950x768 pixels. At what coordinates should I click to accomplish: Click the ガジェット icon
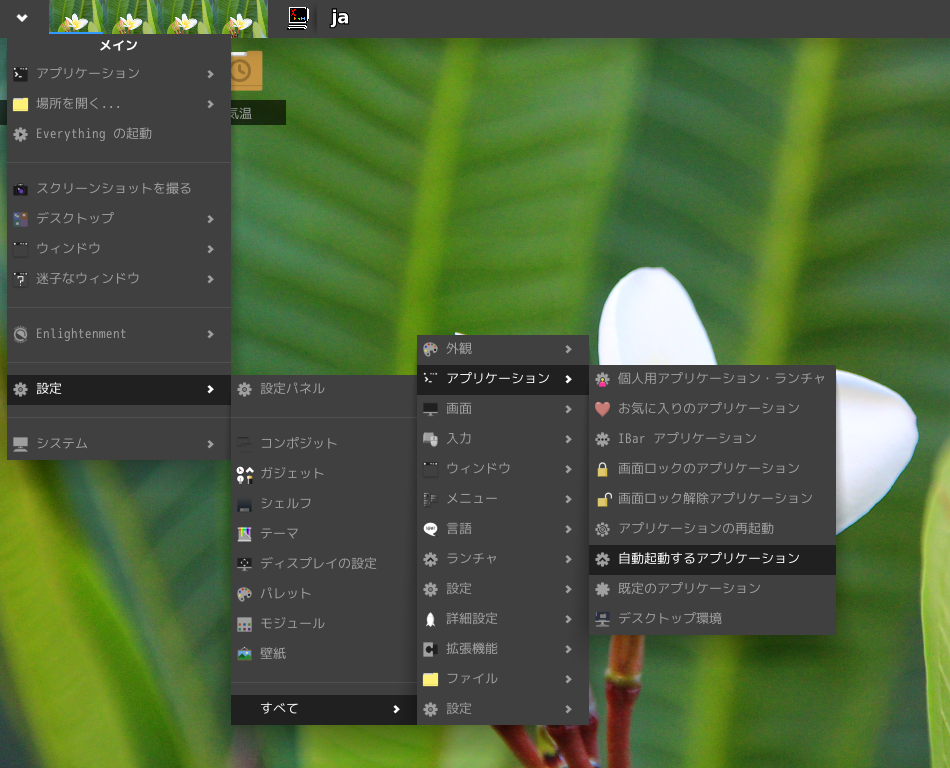[x=244, y=474]
